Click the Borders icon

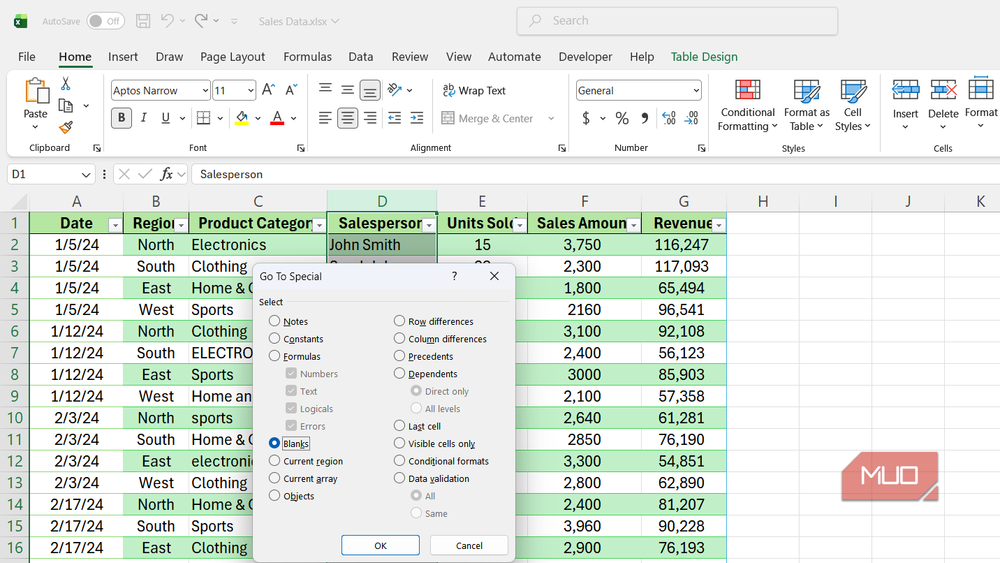pos(203,118)
